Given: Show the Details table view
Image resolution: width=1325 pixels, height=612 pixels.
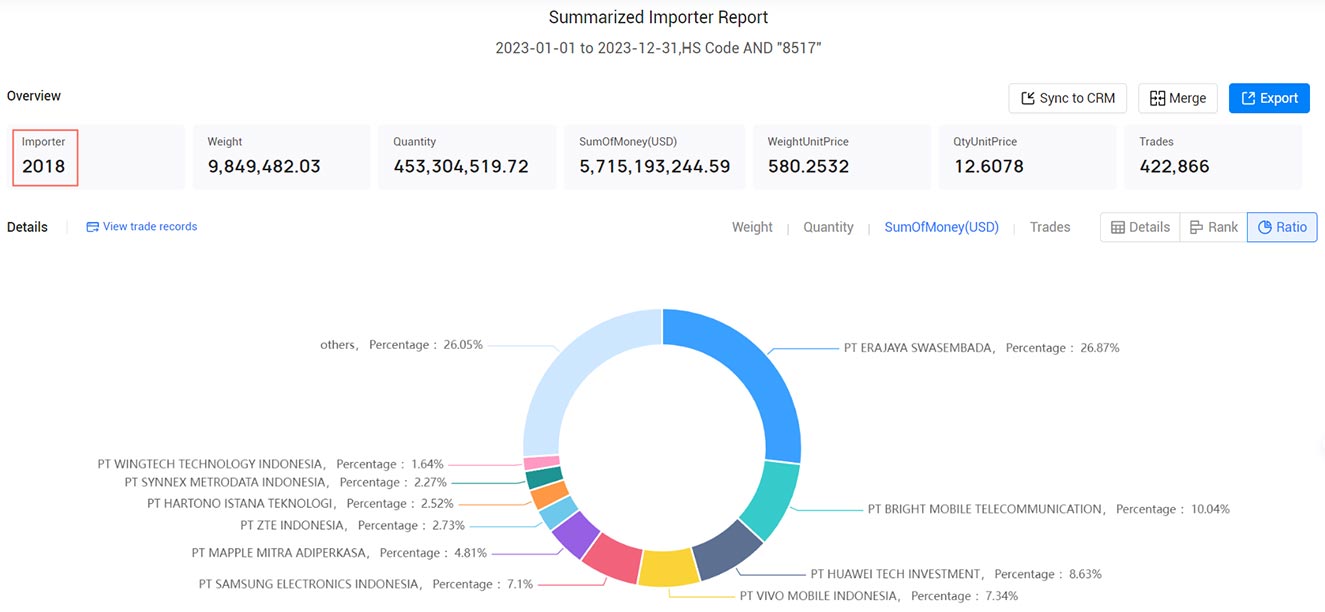Looking at the screenshot, I should click(1140, 227).
